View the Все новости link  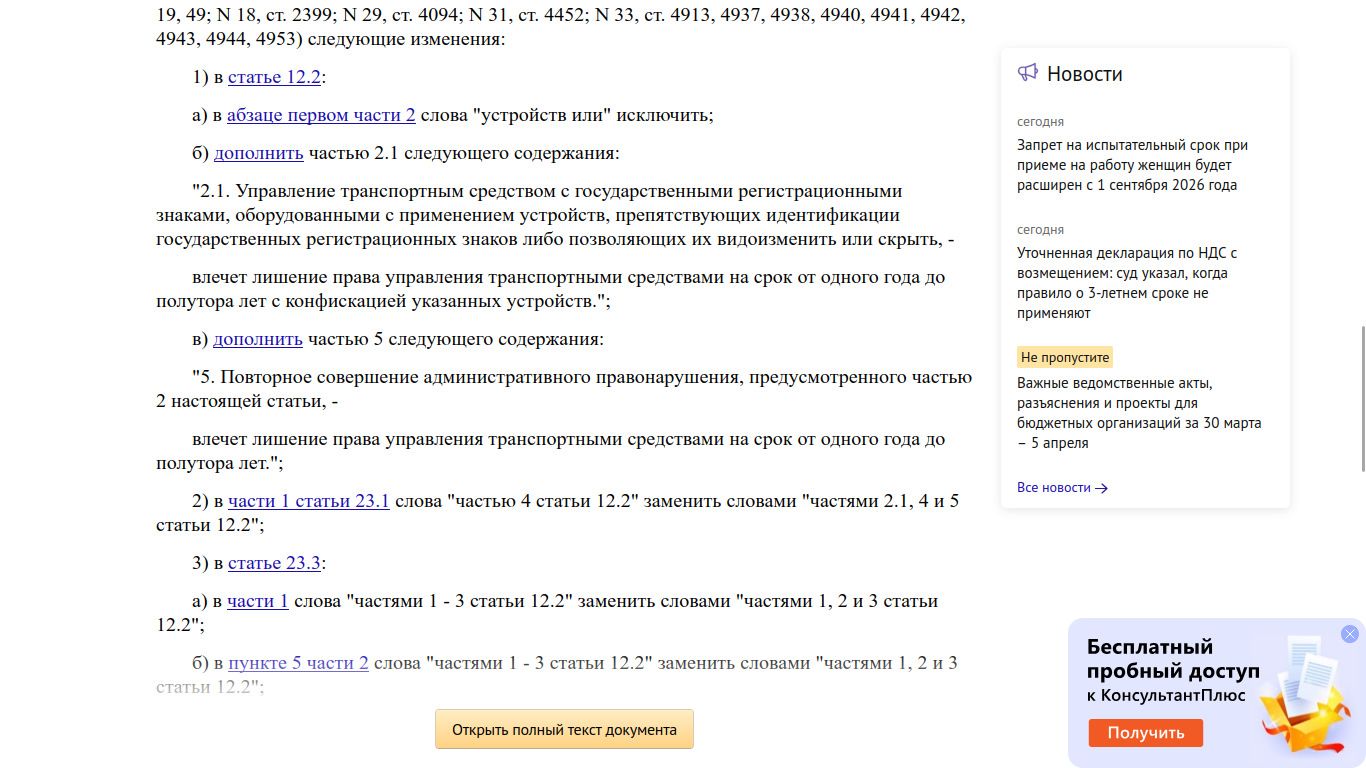click(1054, 488)
